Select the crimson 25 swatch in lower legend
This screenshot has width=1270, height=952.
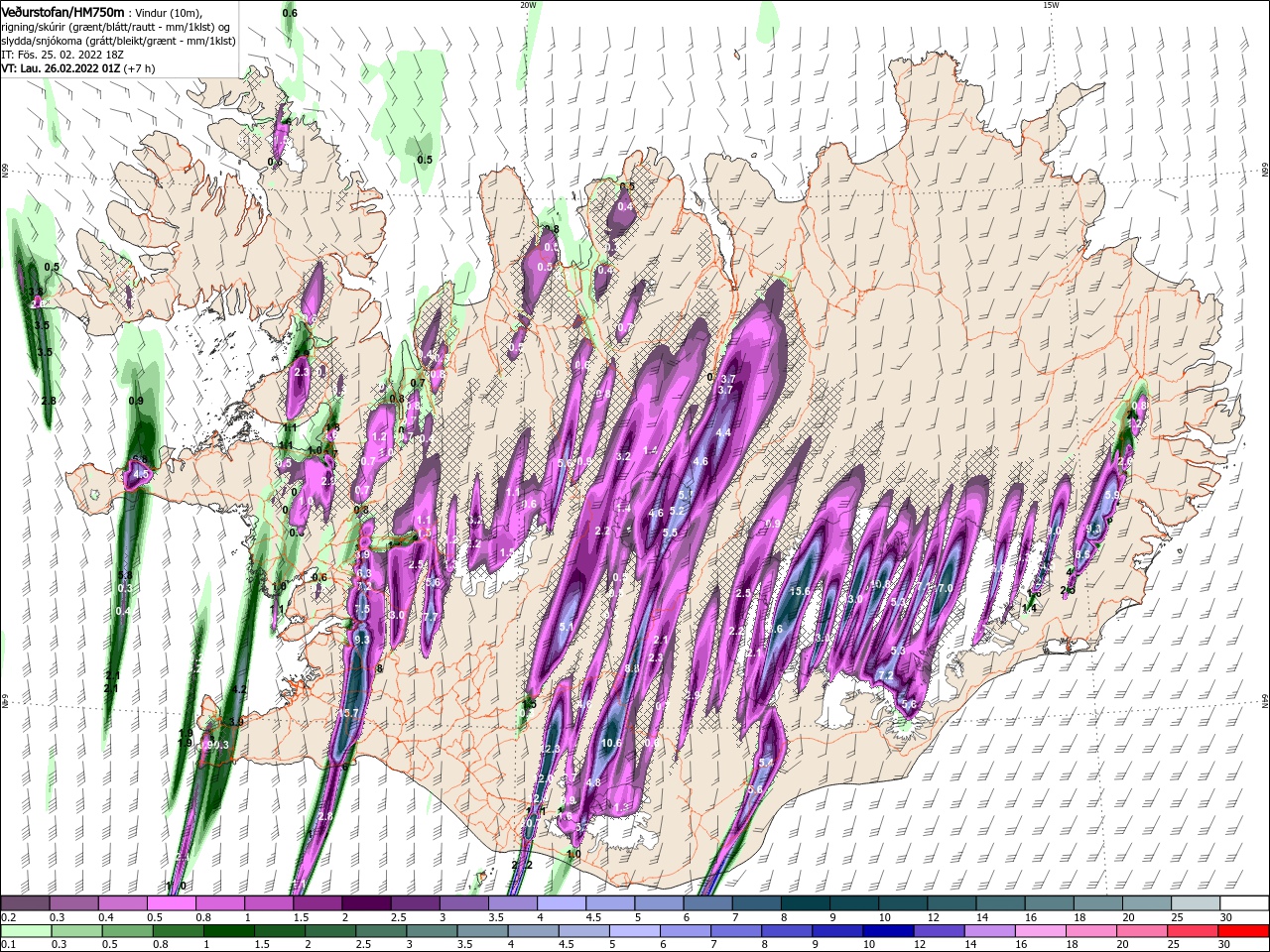coord(1194,932)
